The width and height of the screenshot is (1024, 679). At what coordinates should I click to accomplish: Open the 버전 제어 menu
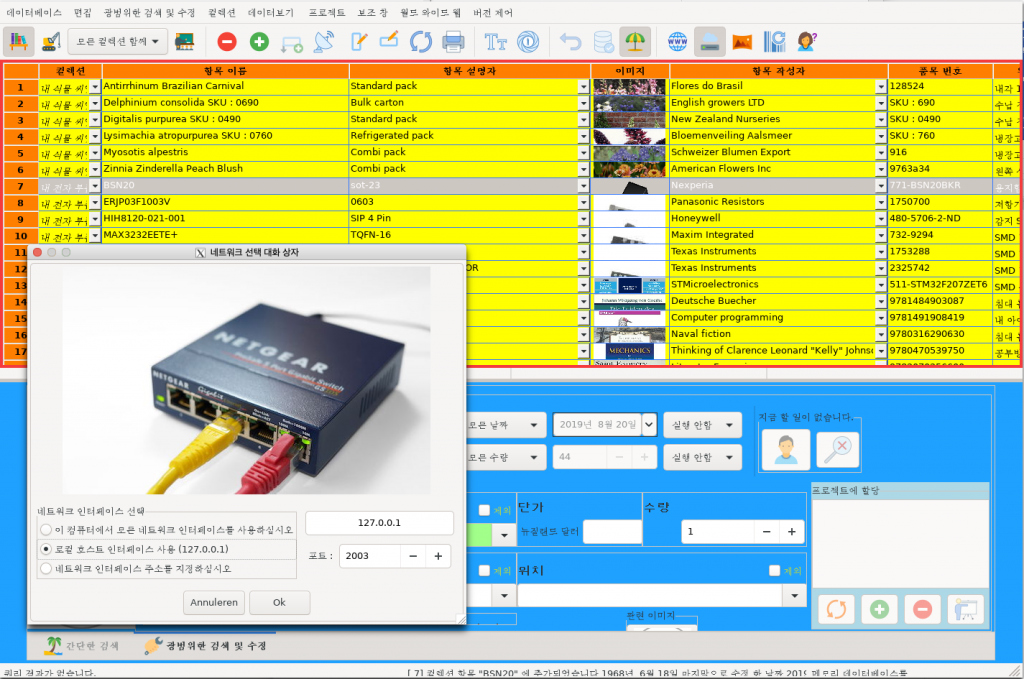tap(492, 12)
